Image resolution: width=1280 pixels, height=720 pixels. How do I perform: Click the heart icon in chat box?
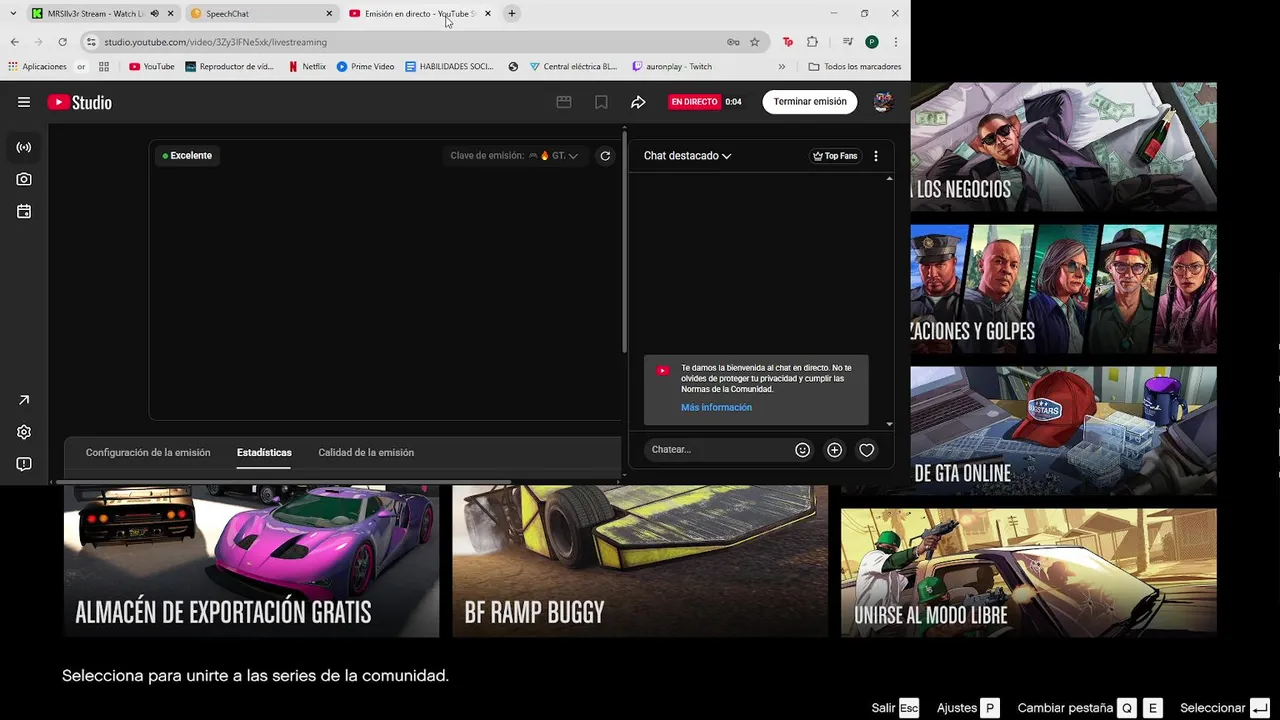(x=867, y=450)
